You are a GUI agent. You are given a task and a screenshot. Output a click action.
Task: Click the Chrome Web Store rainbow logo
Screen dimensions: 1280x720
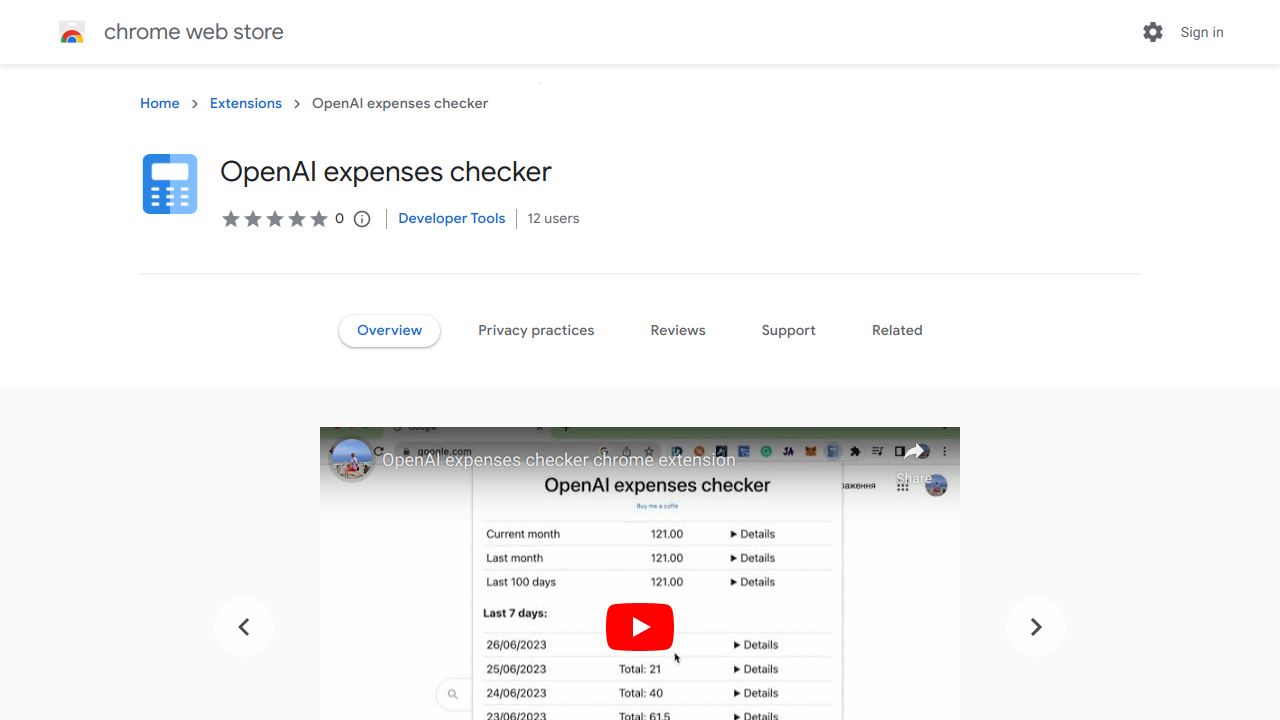(x=72, y=32)
